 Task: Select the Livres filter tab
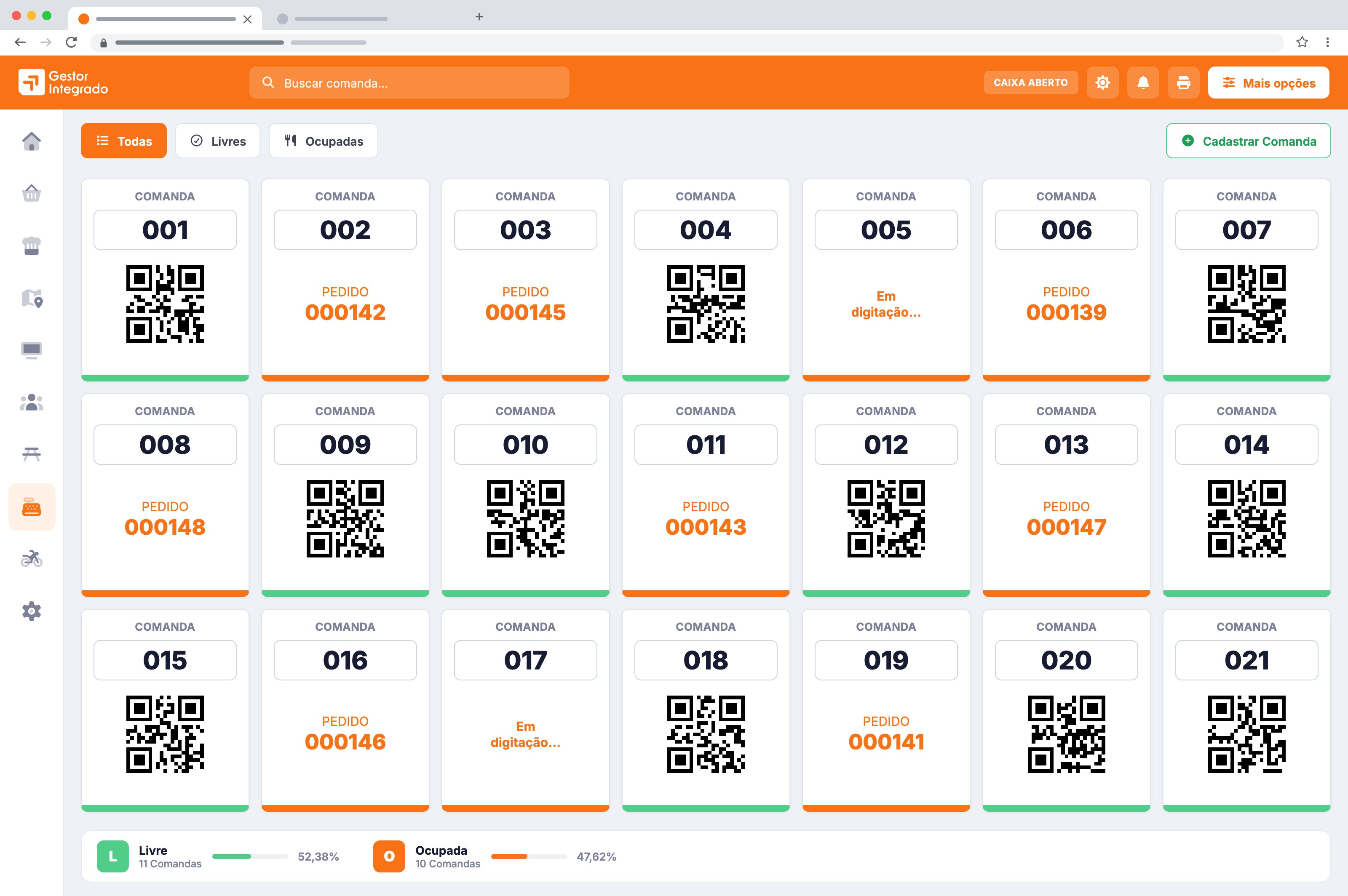click(218, 141)
